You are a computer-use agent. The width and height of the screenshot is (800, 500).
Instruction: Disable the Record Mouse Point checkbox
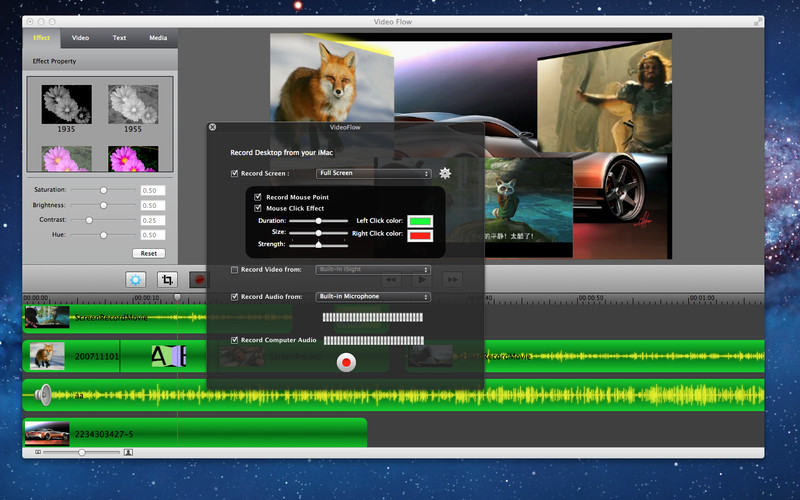258,197
